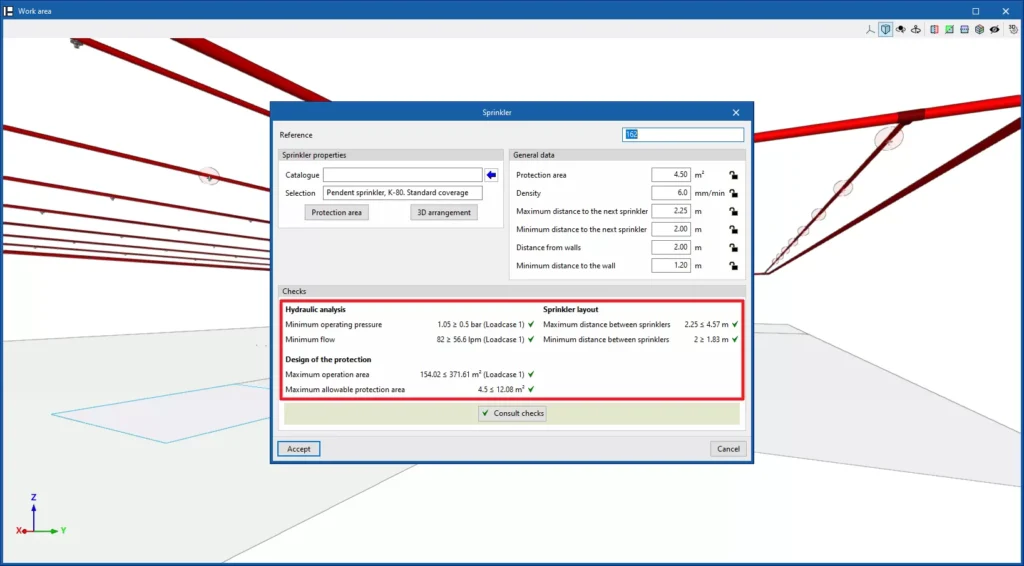Toggle the Density lock icon
This screenshot has width=1024, height=566.
733,193
